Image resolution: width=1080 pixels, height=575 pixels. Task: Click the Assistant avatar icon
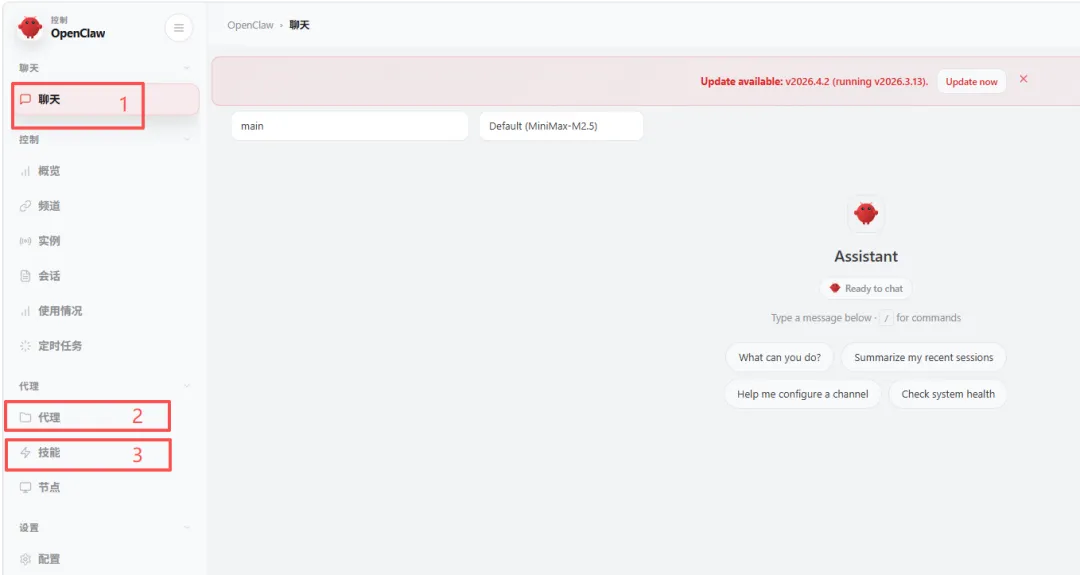866,213
